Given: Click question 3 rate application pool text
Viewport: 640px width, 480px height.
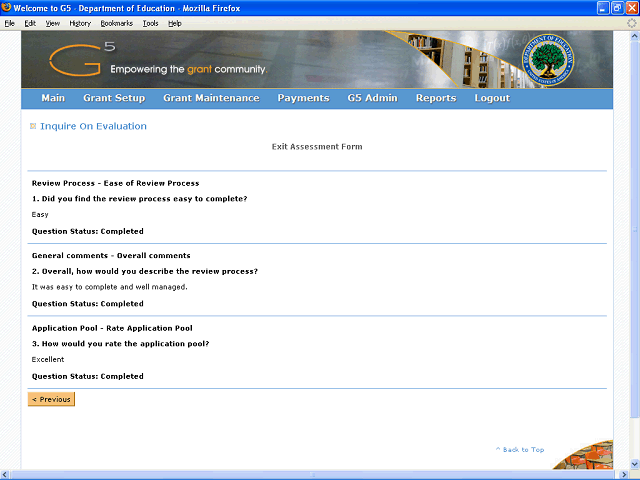Looking at the screenshot, I should click(x=120, y=344).
